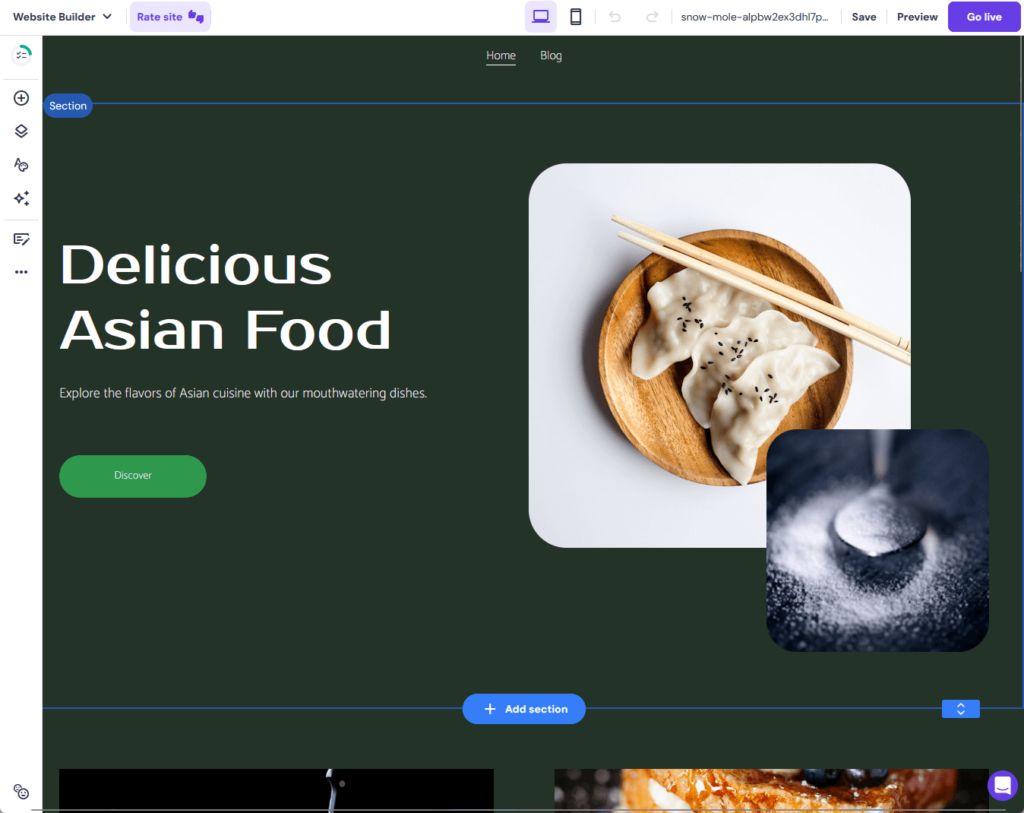Click the Rate site button
1024x813 pixels.
pyautogui.click(x=170, y=17)
